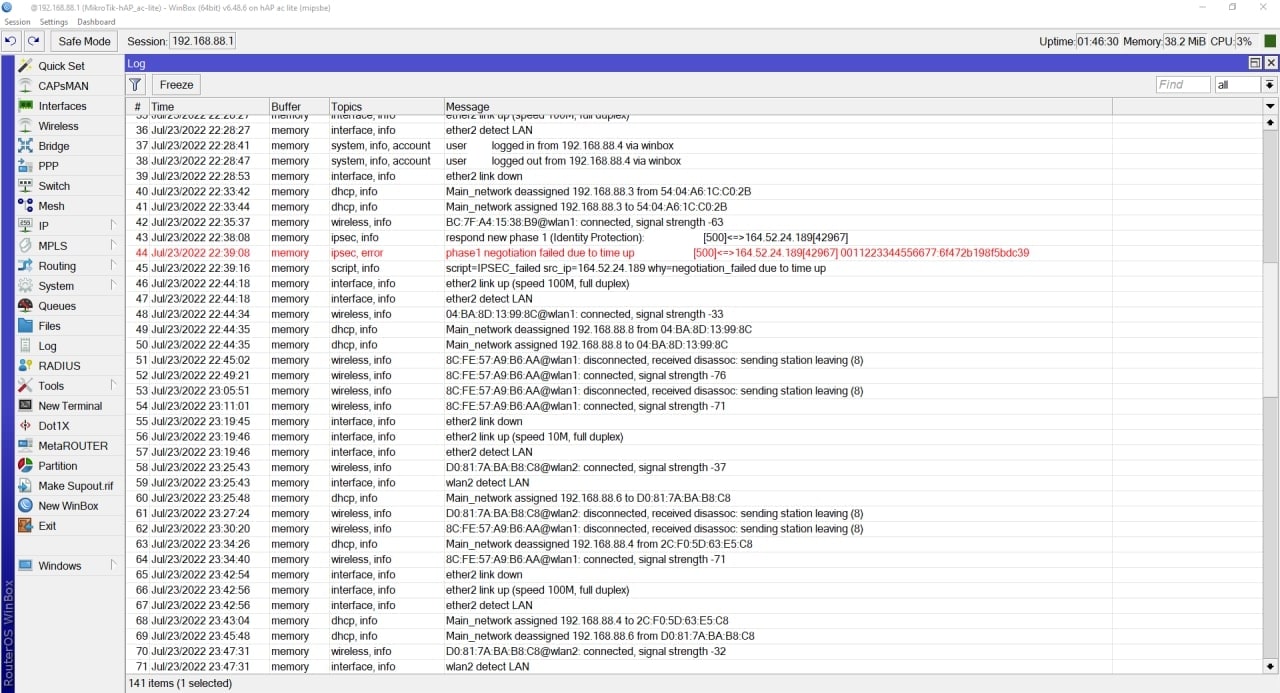The width and height of the screenshot is (1280, 693).
Task: Open the RADIUS menu
Action: pos(59,366)
